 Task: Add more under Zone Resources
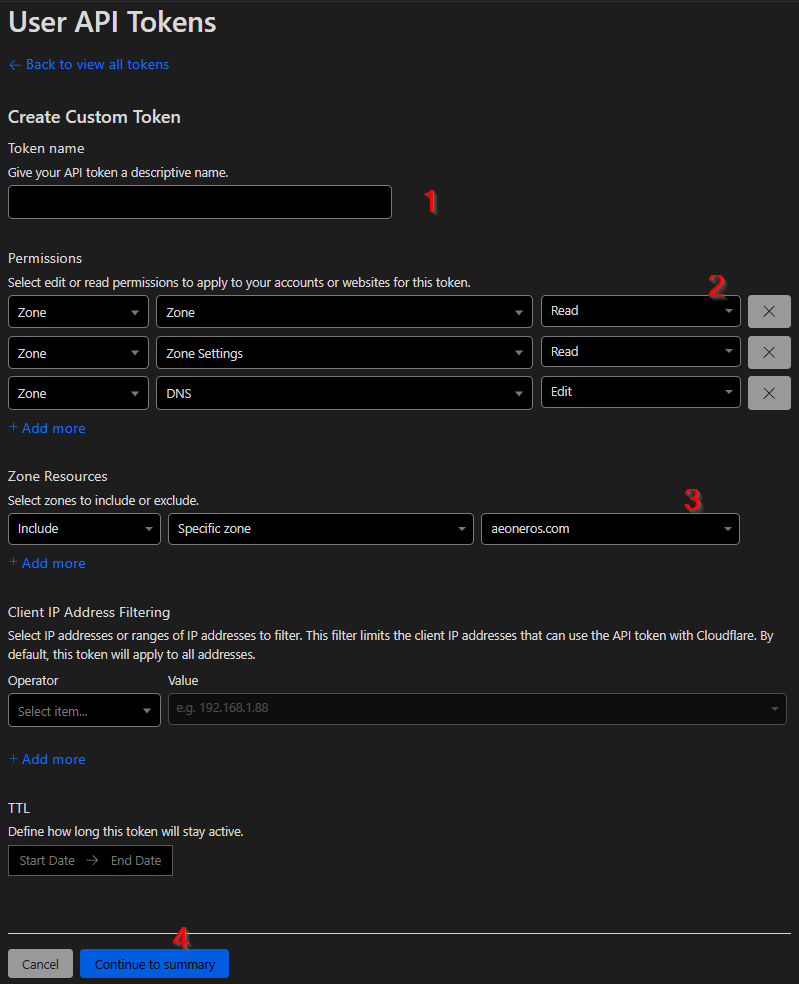coord(47,563)
